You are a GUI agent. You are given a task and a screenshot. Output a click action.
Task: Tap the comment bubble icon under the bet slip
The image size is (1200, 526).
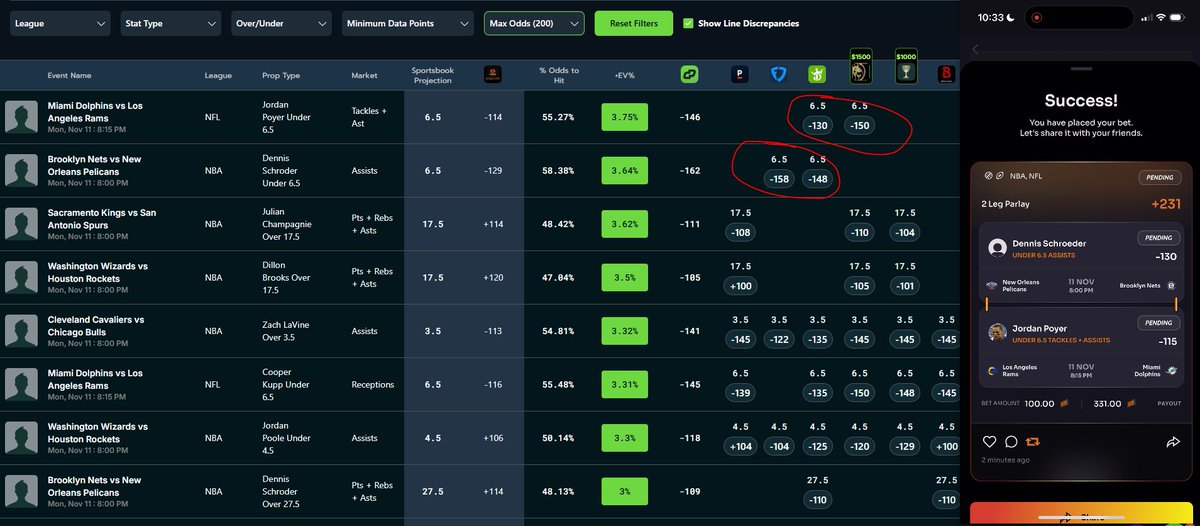pyautogui.click(x=1011, y=441)
